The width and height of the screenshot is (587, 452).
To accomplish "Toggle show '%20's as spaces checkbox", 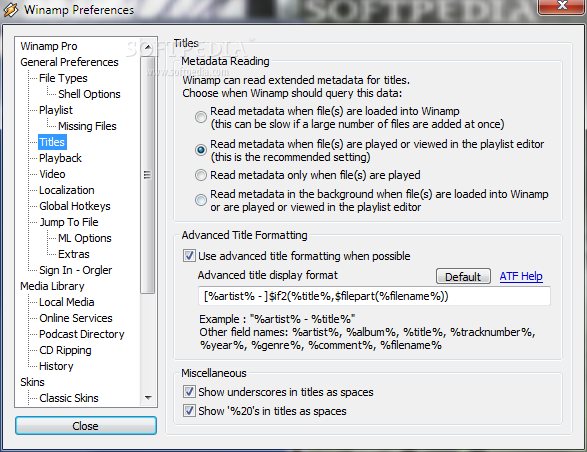I will pos(189,411).
